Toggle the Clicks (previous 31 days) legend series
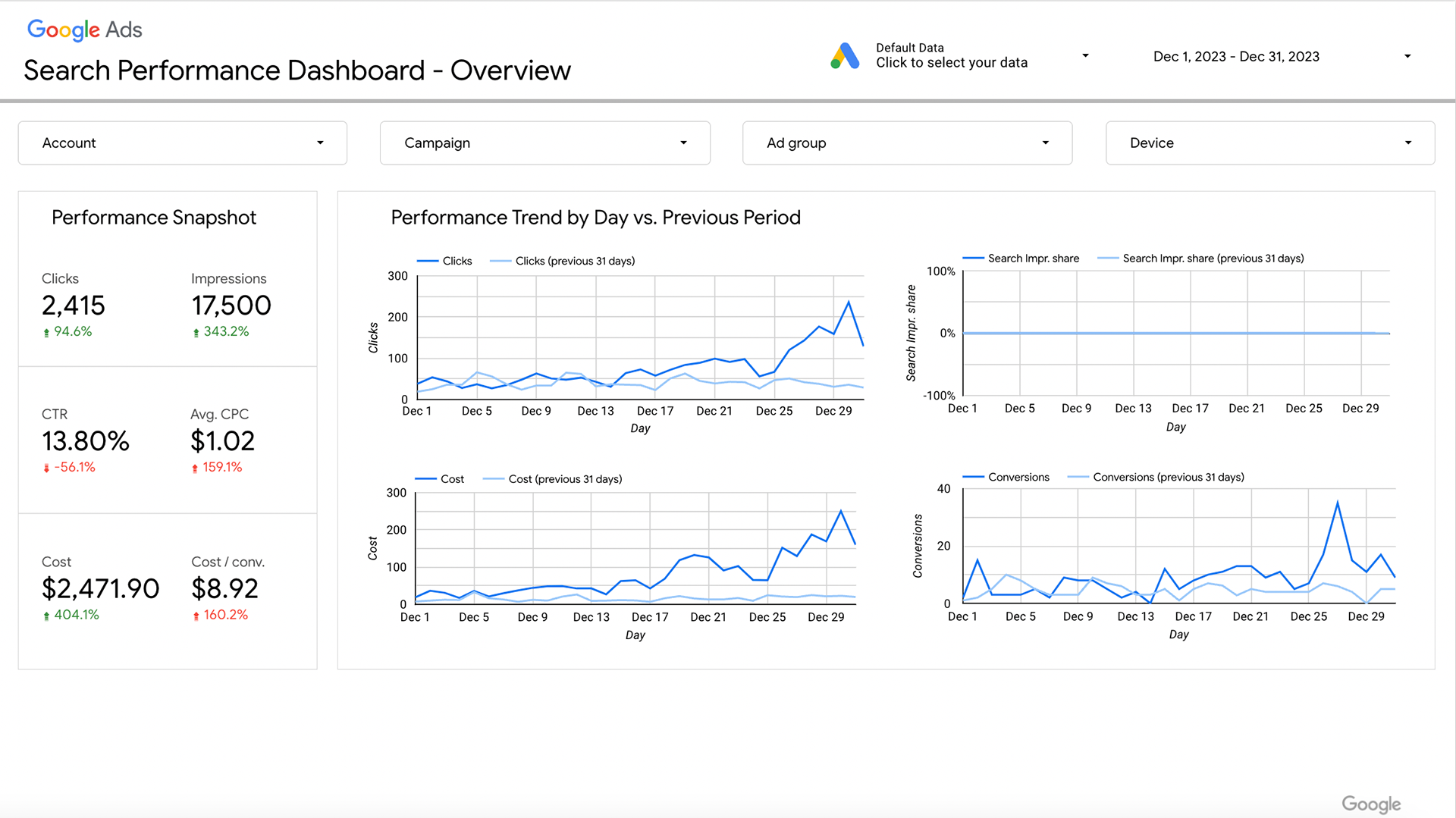The image size is (1456, 818). (x=563, y=261)
